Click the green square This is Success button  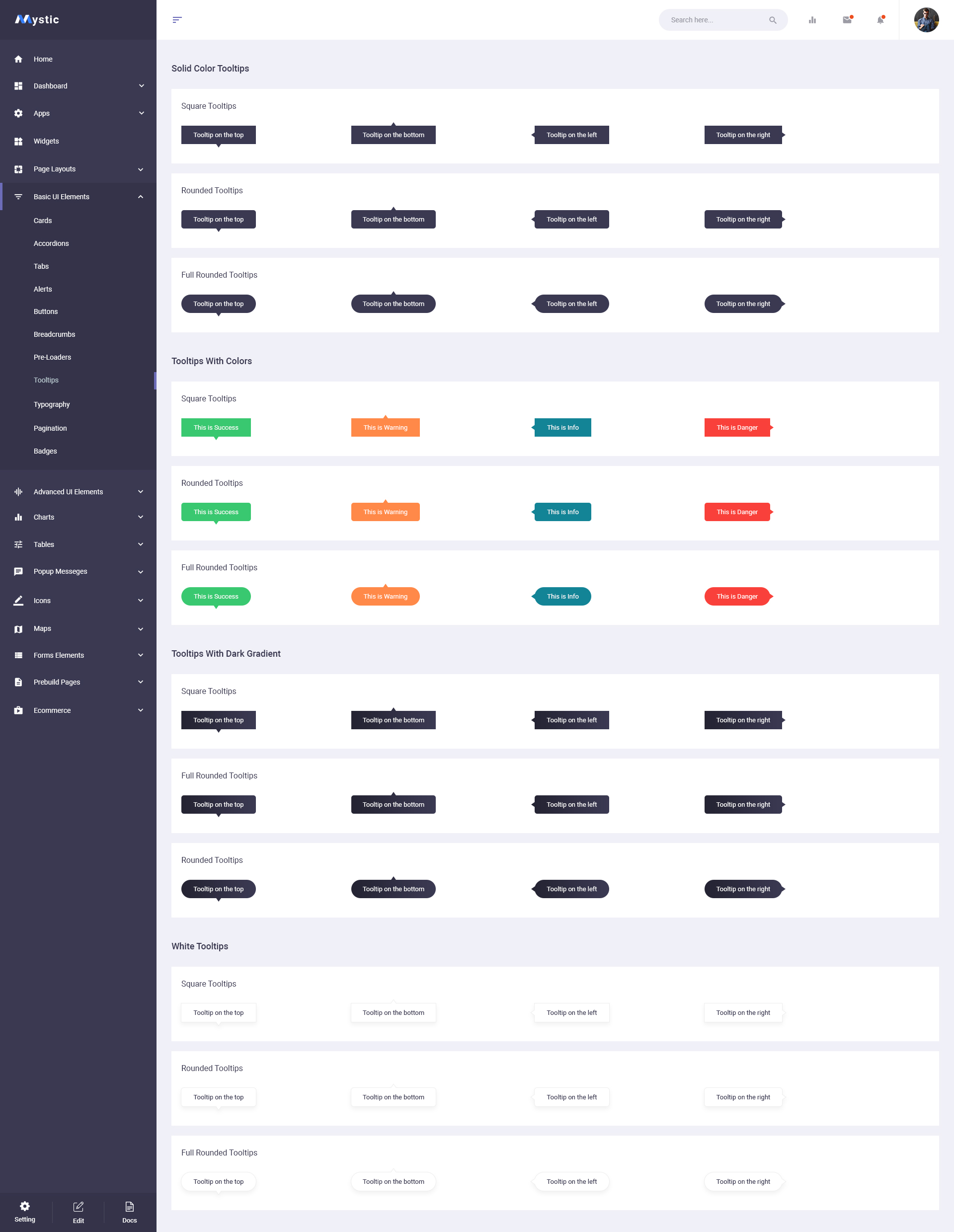(x=216, y=428)
